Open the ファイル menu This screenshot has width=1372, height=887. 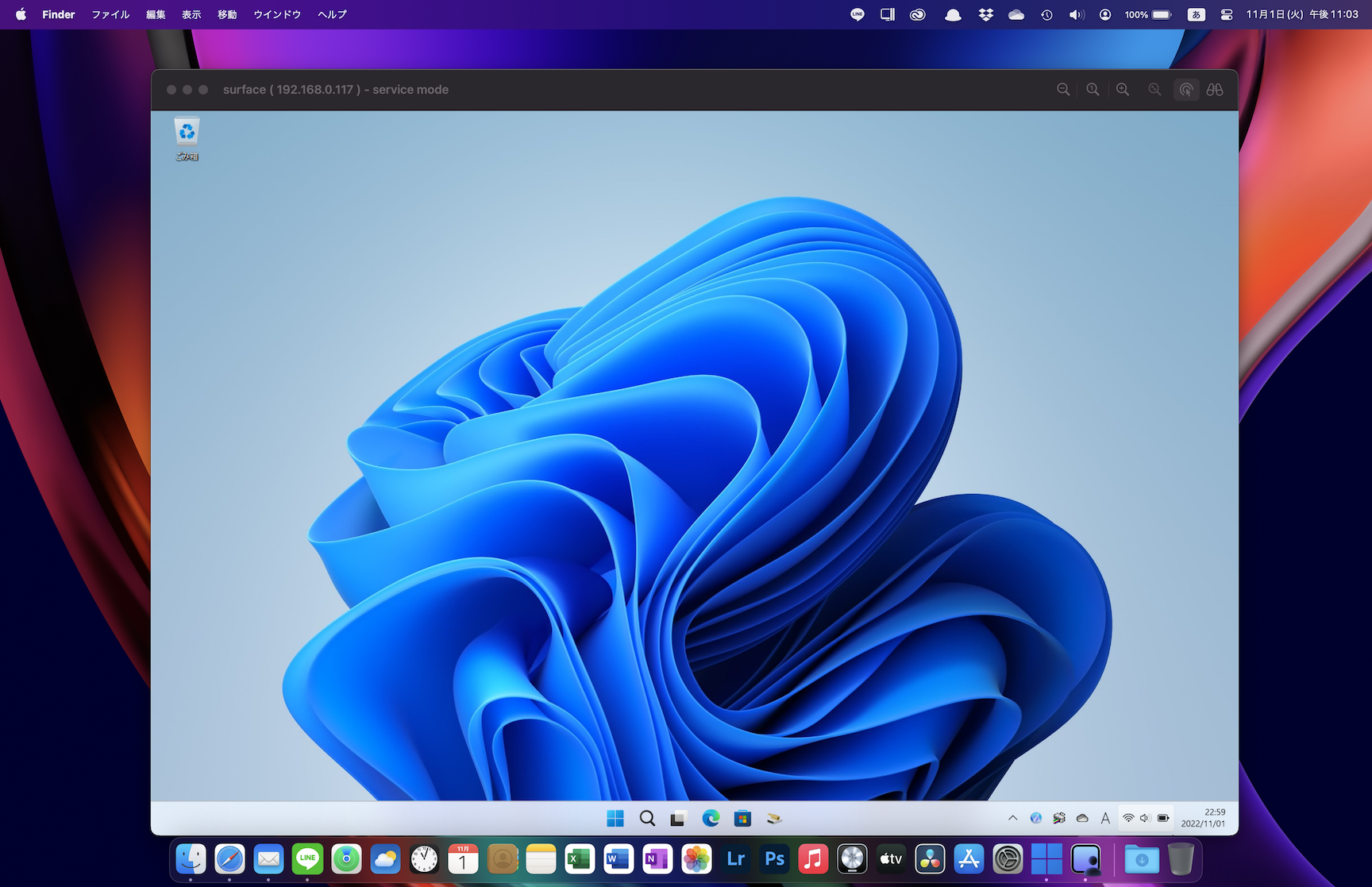tap(110, 14)
